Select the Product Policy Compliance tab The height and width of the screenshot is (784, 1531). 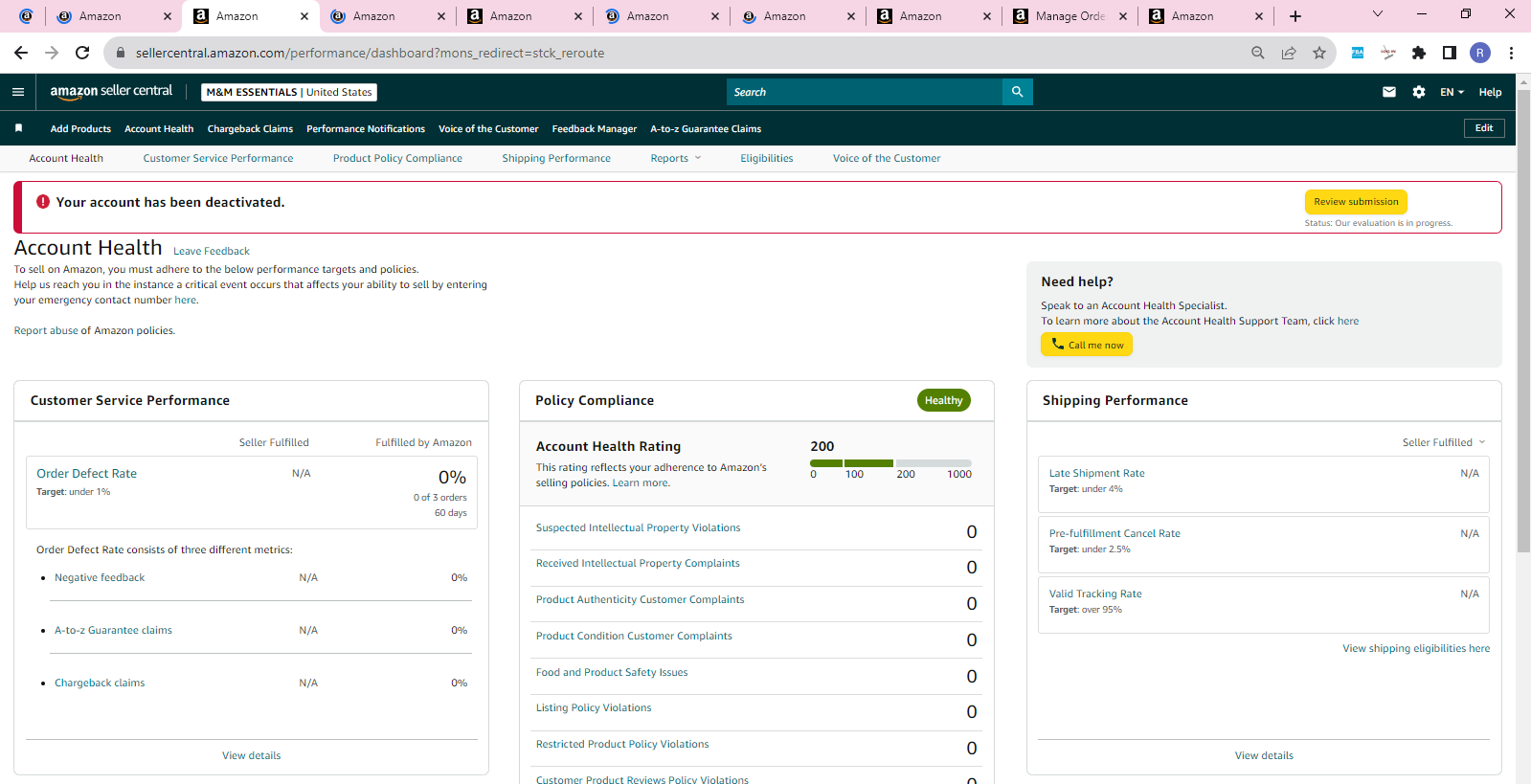click(x=397, y=158)
